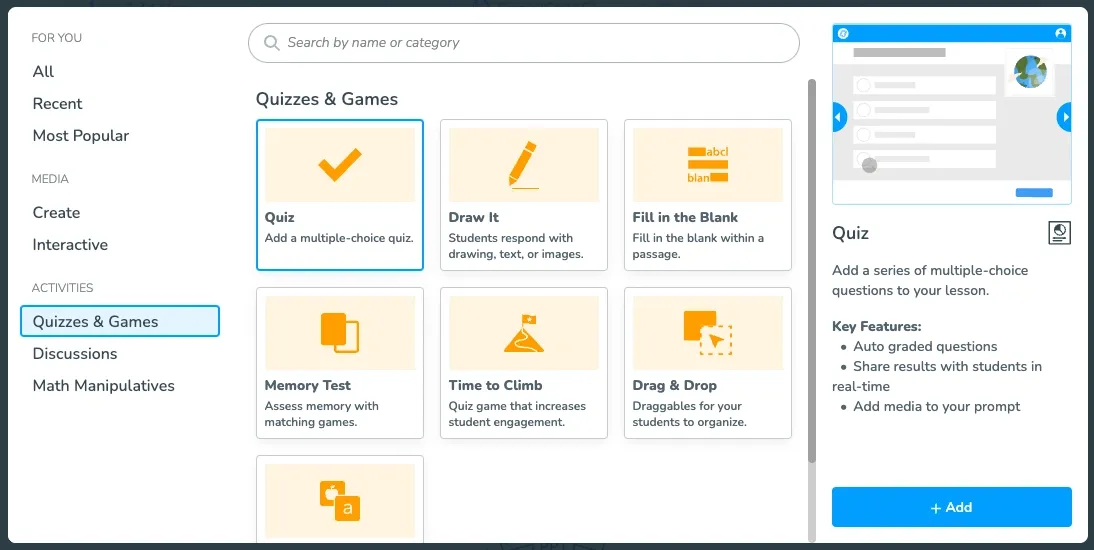Open the matching pairs activity icon
The width and height of the screenshot is (1094, 550).
(x=339, y=500)
